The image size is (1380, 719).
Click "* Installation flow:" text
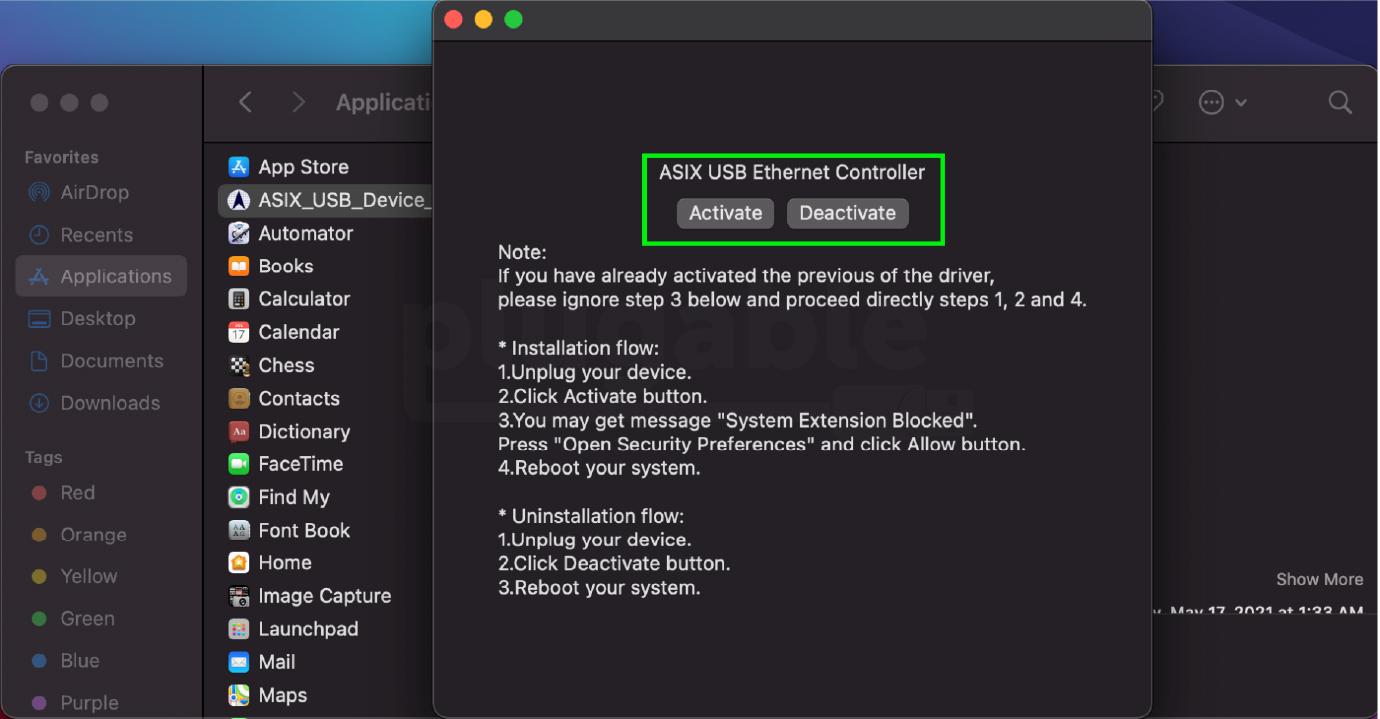(579, 348)
